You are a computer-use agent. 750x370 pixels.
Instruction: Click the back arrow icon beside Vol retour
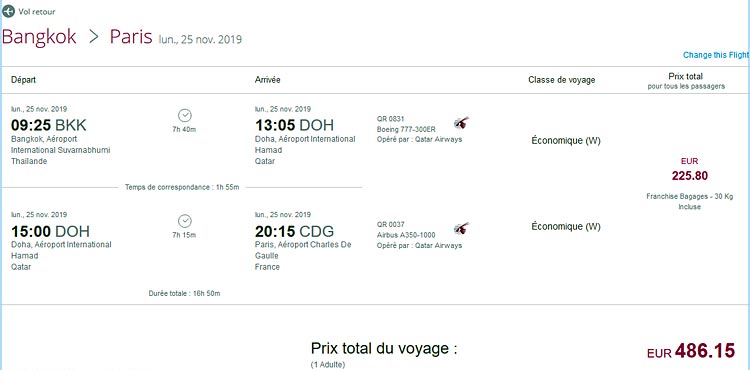coord(8,11)
